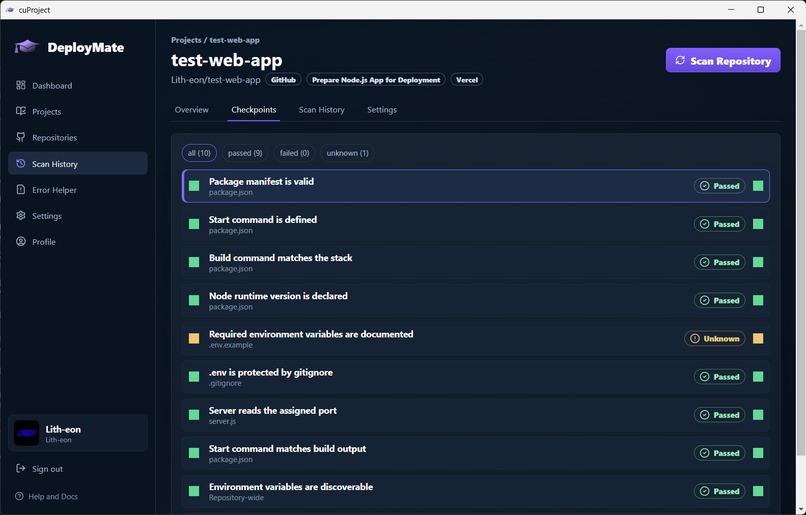The image size is (806, 515).
Task: Click right green square of Build command row
Action: [x=758, y=262]
